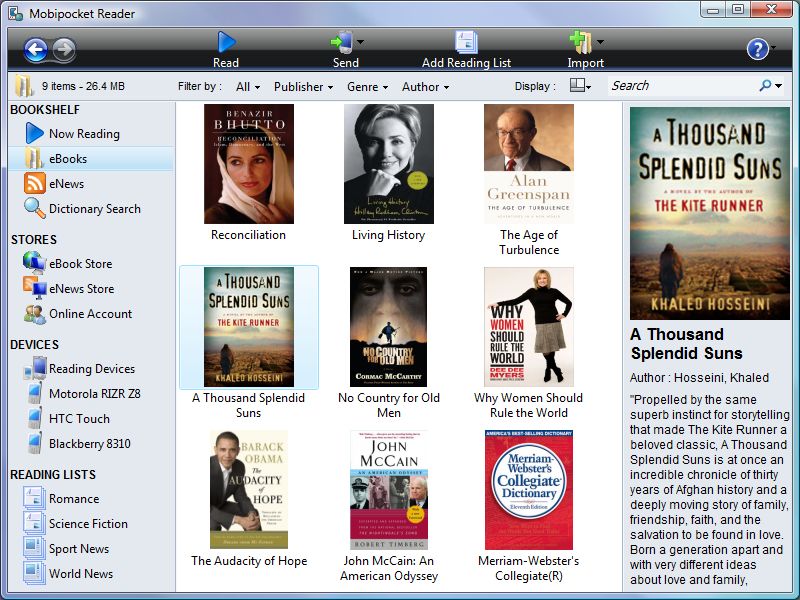The image size is (800, 600).
Task: Go to the eNews Store
Action: [x=82, y=289]
